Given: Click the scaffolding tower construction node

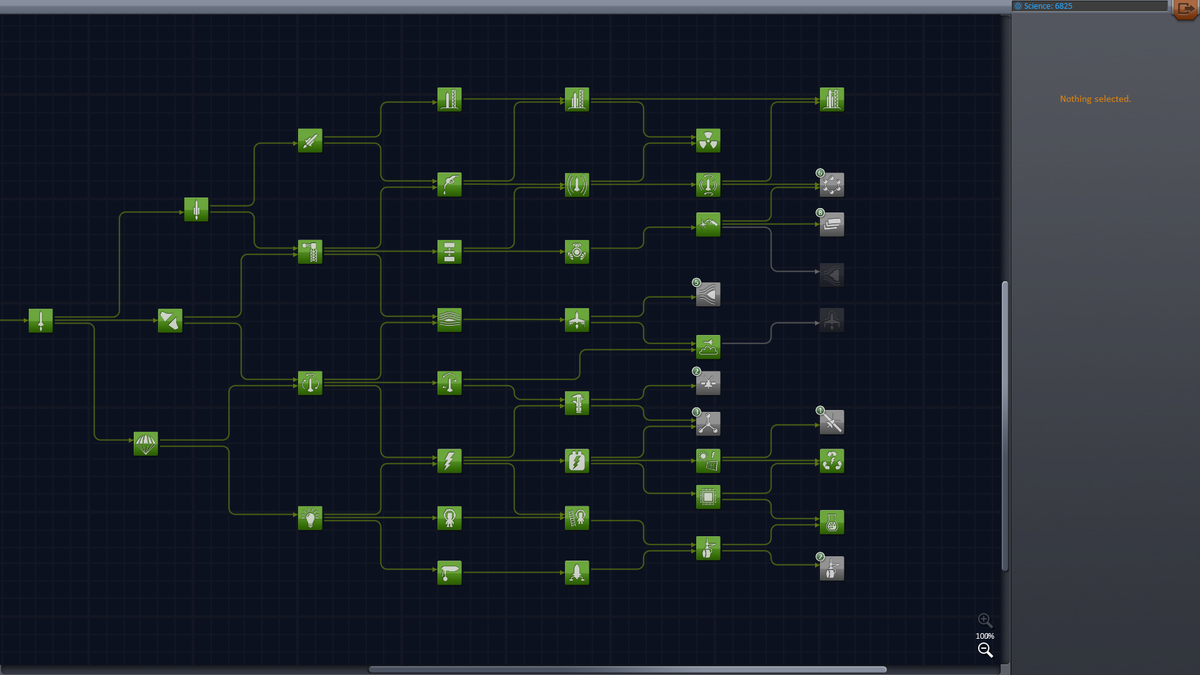Looking at the screenshot, I should click(x=310, y=251).
